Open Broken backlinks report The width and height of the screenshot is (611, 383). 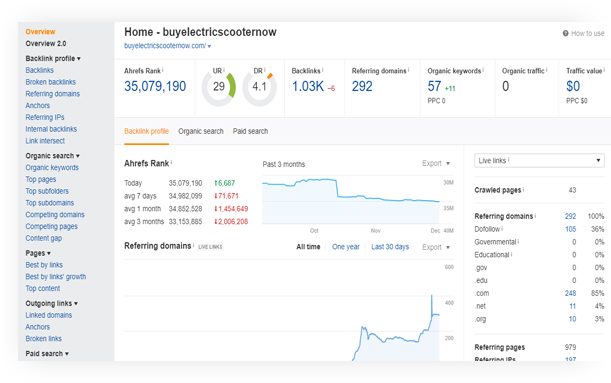click(x=51, y=82)
